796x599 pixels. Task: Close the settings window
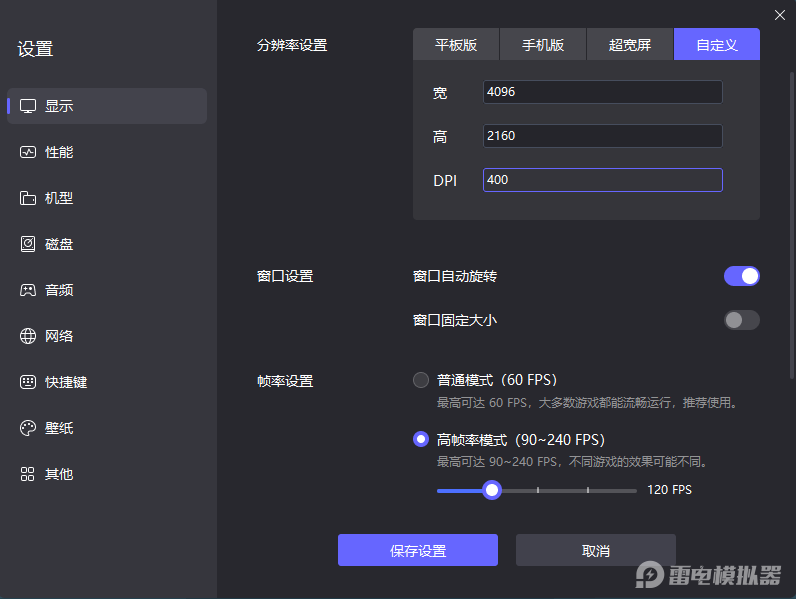tap(780, 15)
